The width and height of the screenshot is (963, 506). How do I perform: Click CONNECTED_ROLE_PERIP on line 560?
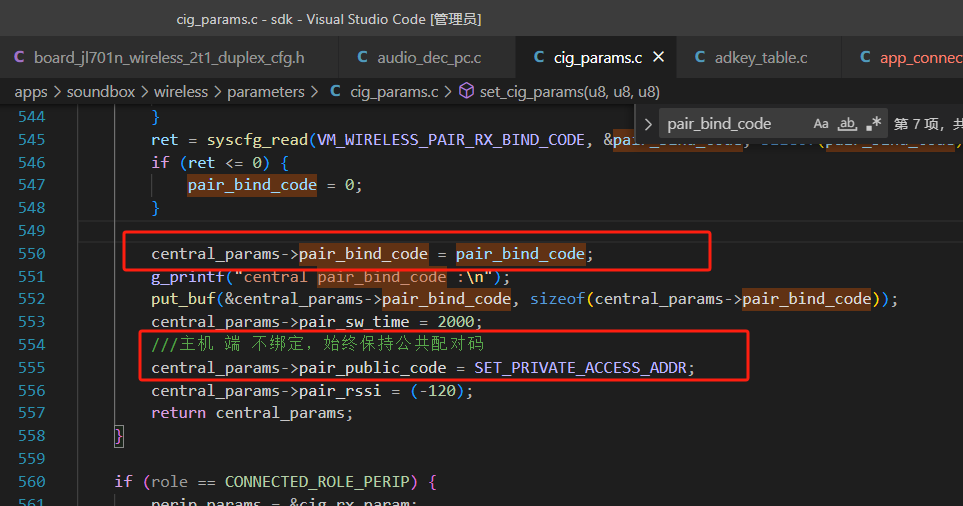[x=317, y=482]
